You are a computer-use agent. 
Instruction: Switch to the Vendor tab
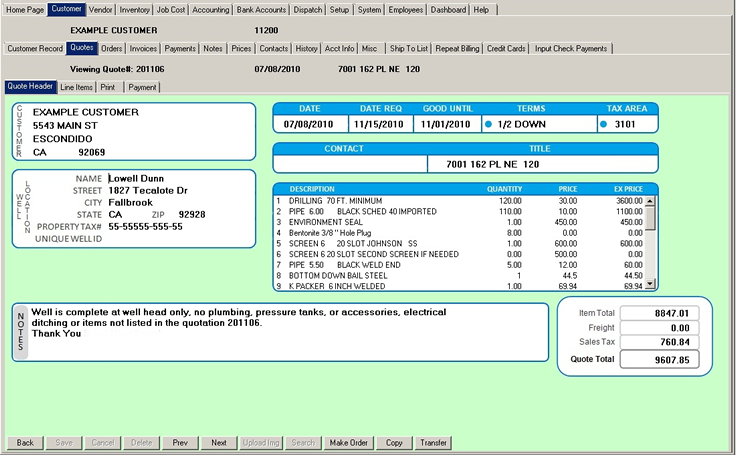point(100,9)
